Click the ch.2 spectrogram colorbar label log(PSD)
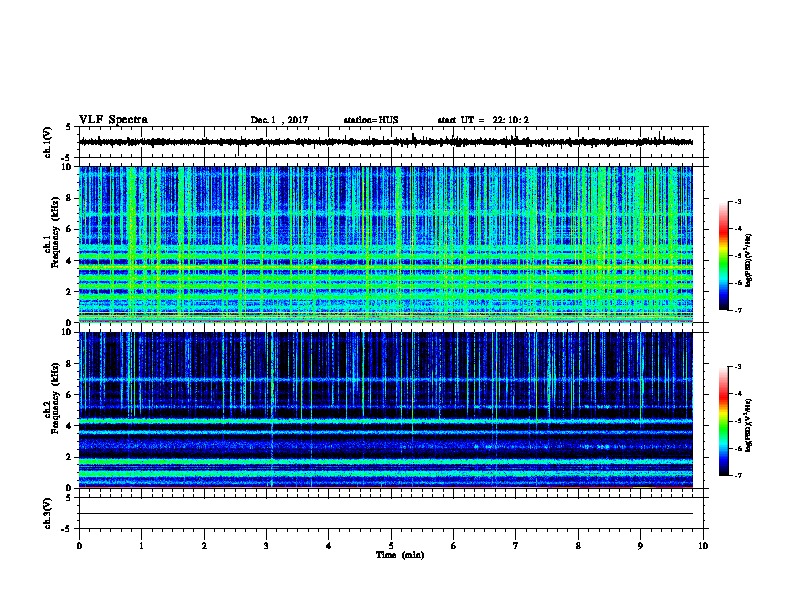Image resolution: width=792 pixels, height=612 pixels. pyautogui.click(x=748, y=425)
